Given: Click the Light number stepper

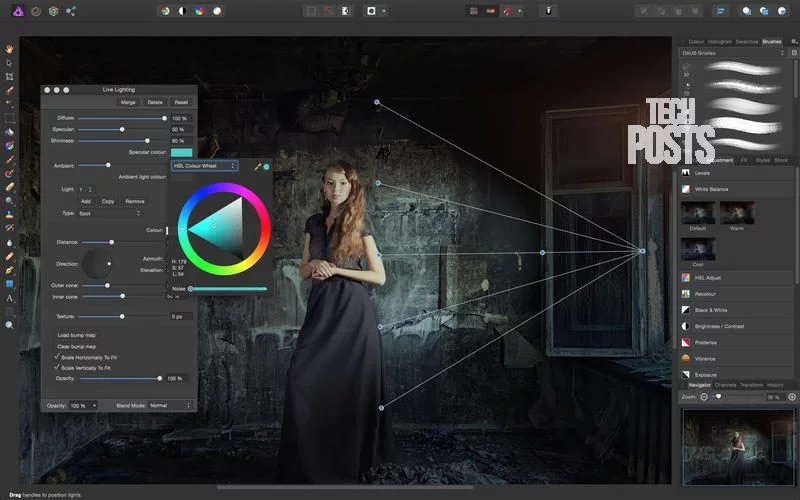Looking at the screenshot, I should click(90, 189).
